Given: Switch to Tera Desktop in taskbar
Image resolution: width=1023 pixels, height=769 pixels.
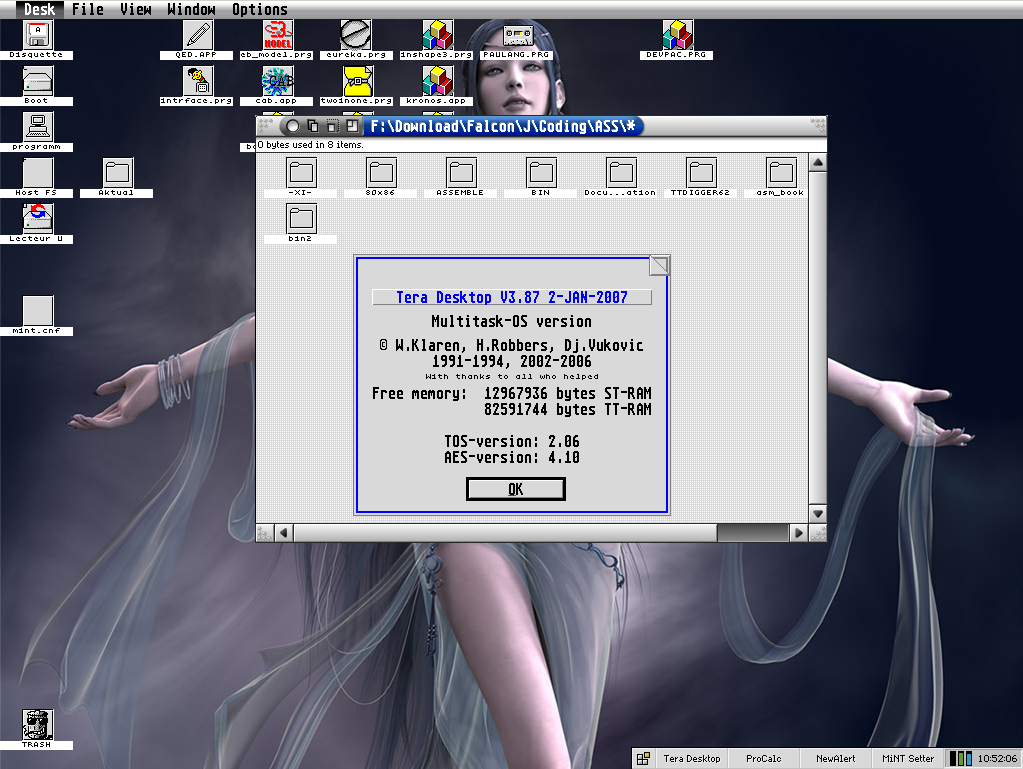Looking at the screenshot, I should coord(692,759).
